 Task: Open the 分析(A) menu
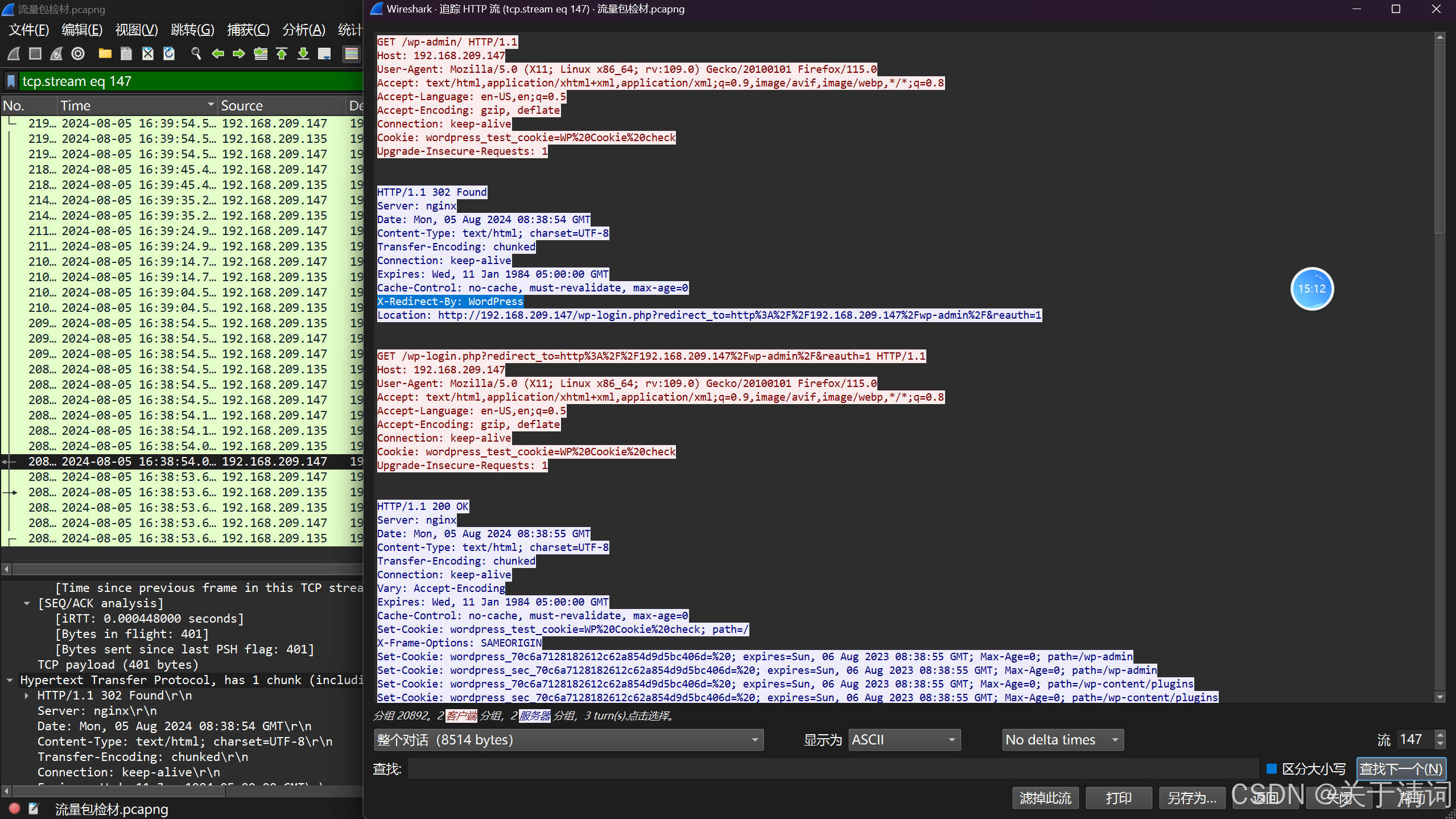pyautogui.click(x=304, y=30)
